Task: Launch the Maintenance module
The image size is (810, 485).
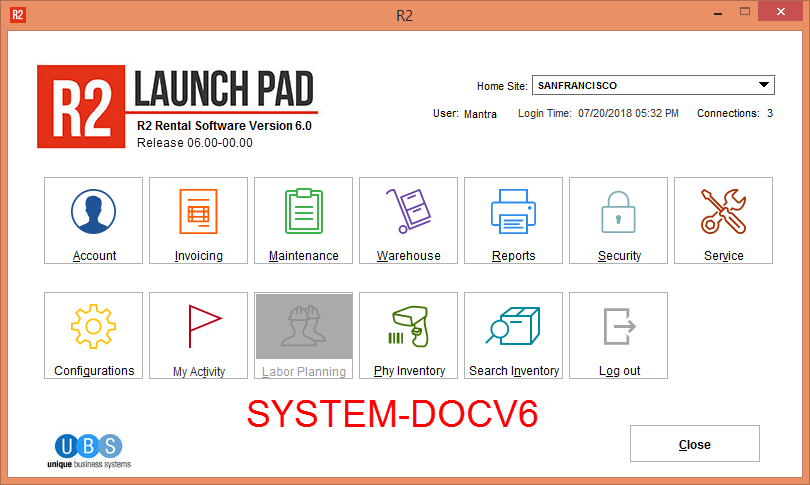Action: [303, 221]
